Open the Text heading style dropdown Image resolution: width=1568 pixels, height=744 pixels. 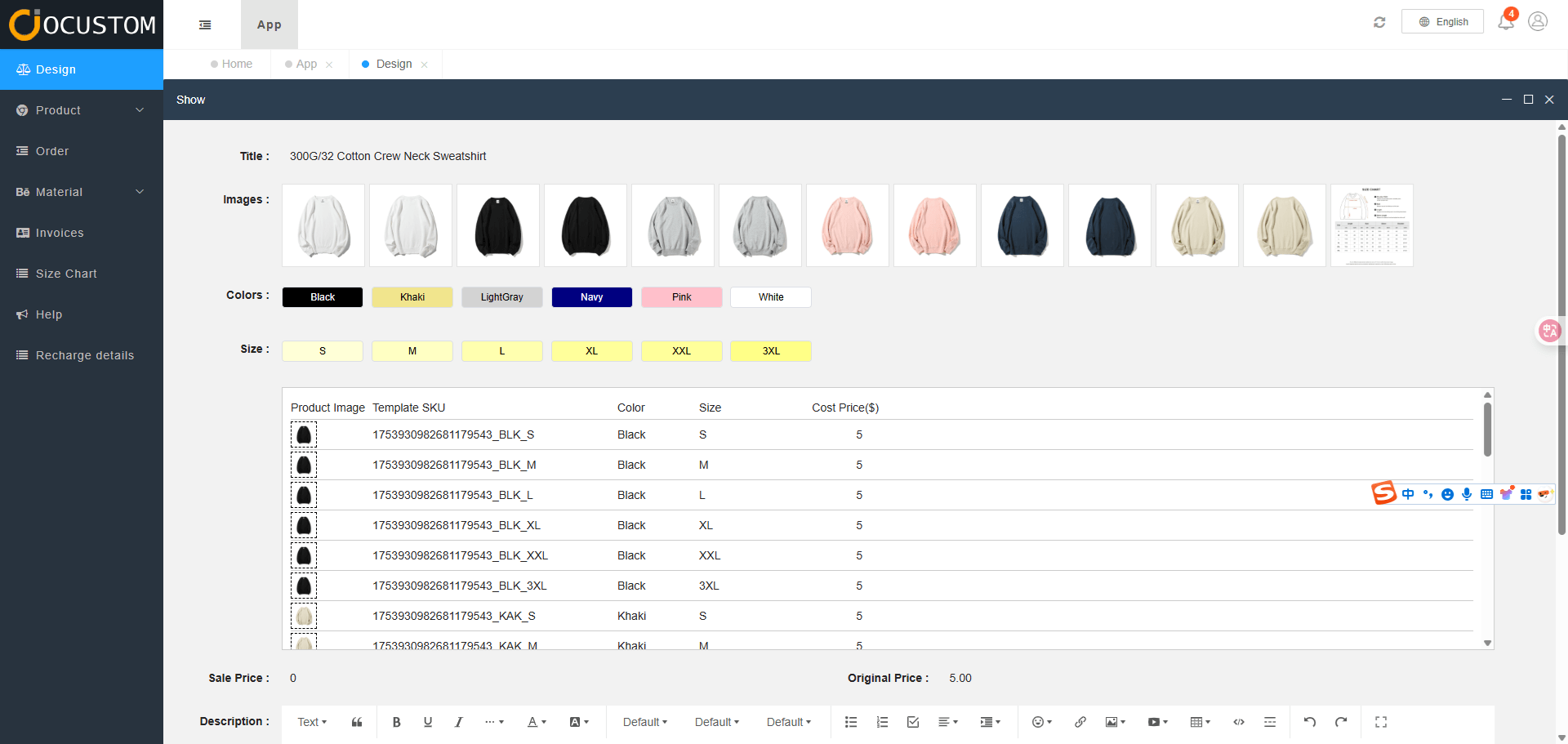[x=312, y=722]
